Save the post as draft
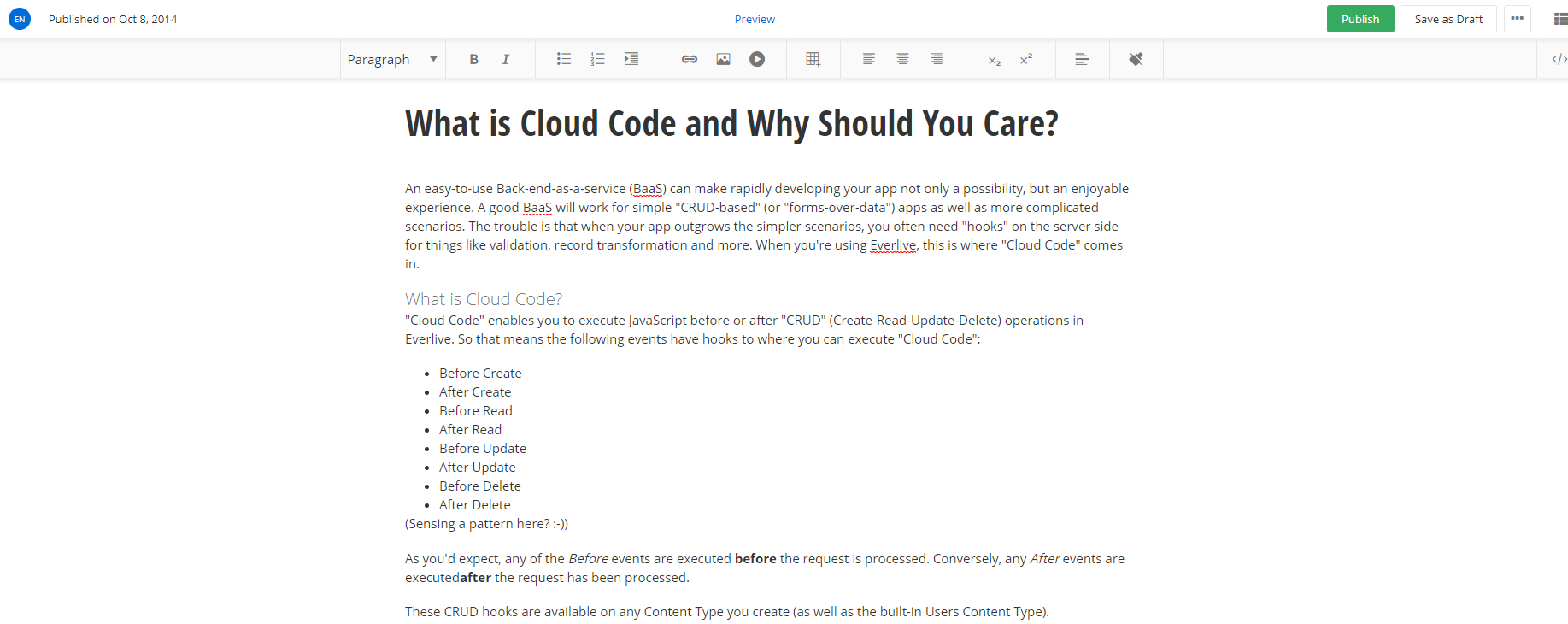The height and width of the screenshot is (624, 1568). (1448, 19)
